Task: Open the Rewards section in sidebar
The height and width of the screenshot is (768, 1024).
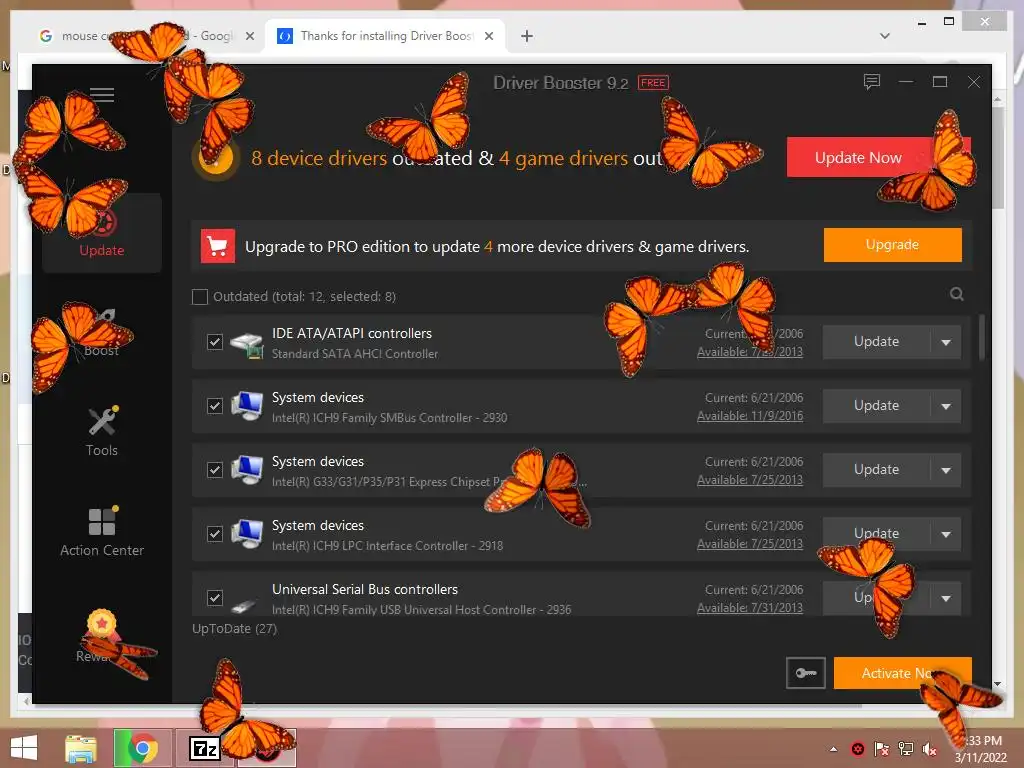Action: point(102,637)
